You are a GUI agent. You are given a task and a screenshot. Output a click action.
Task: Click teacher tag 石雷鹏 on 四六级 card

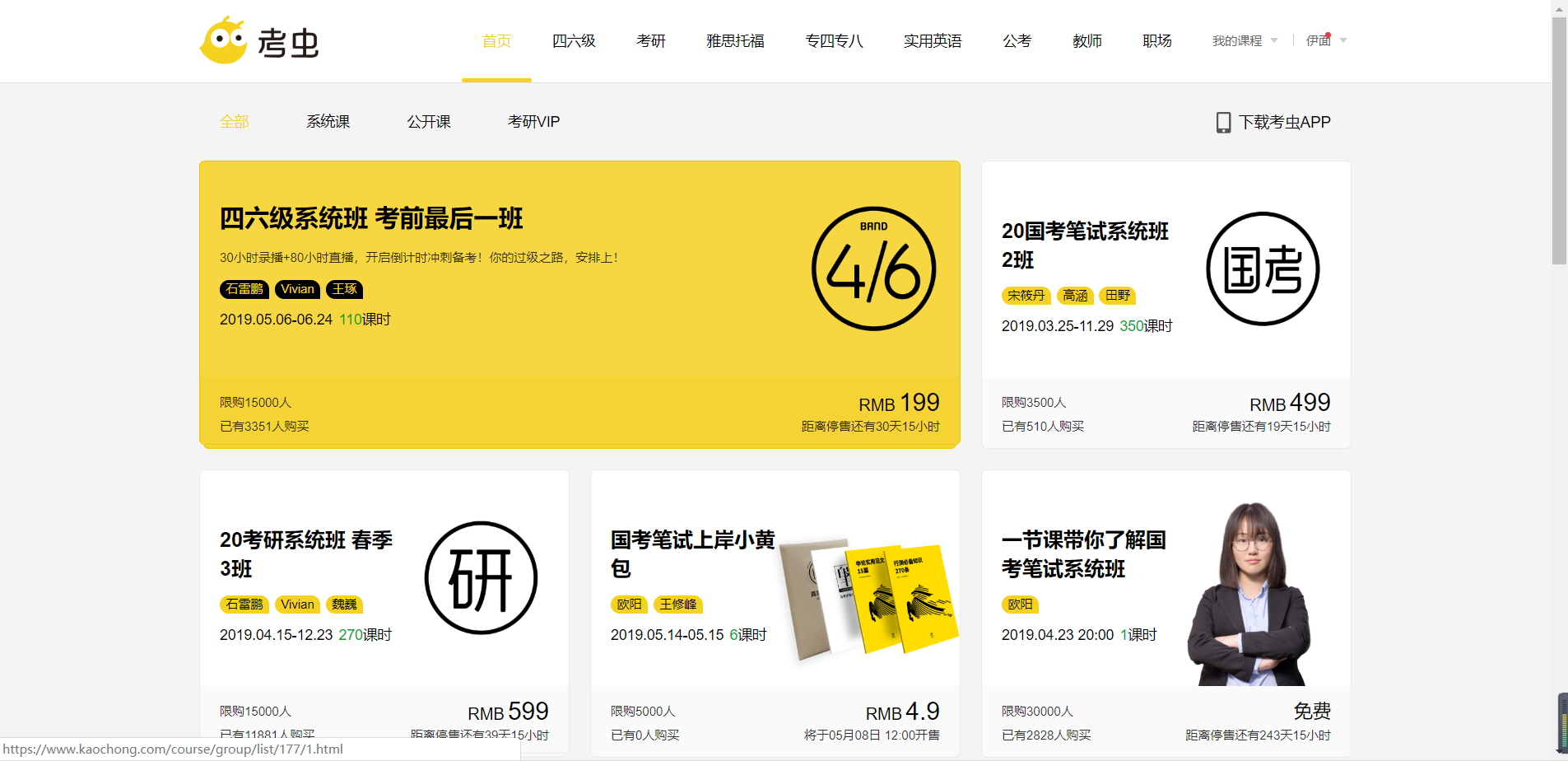coord(244,289)
